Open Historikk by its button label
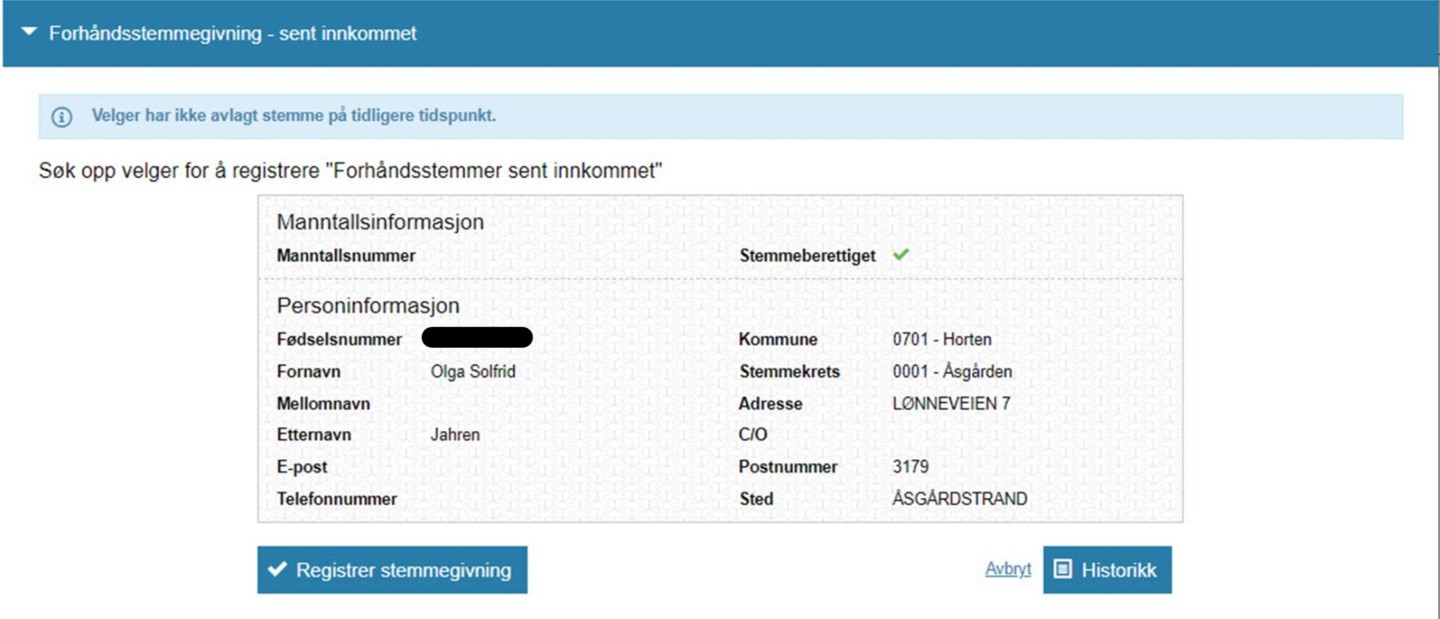 [1118, 570]
